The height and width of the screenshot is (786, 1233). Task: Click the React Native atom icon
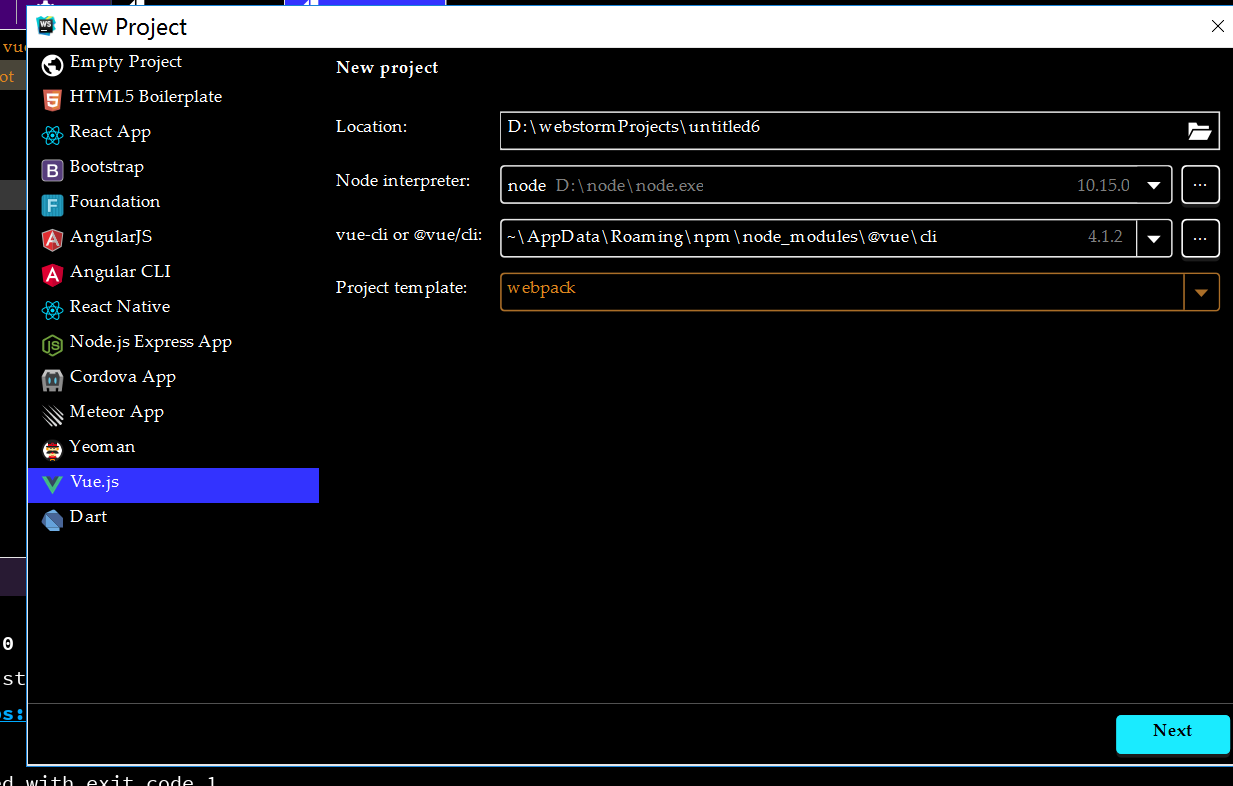tap(53, 310)
